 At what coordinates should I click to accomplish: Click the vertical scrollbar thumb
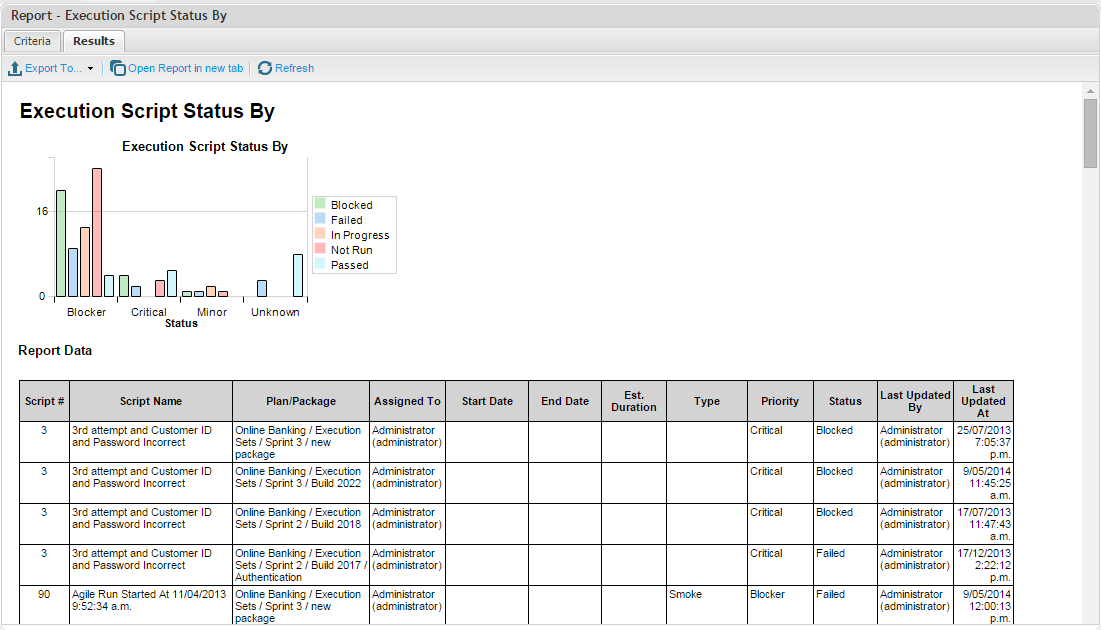click(x=1090, y=134)
